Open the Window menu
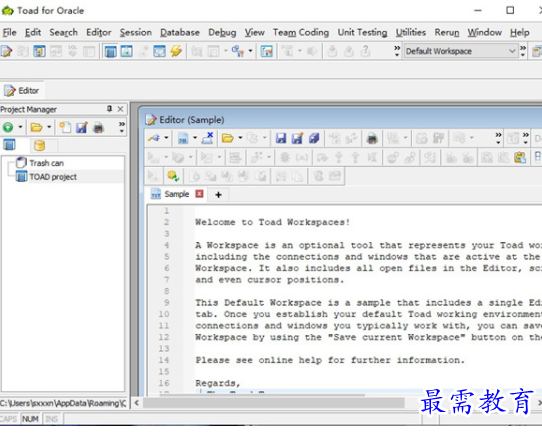The height and width of the screenshot is (433, 542). [485, 32]
